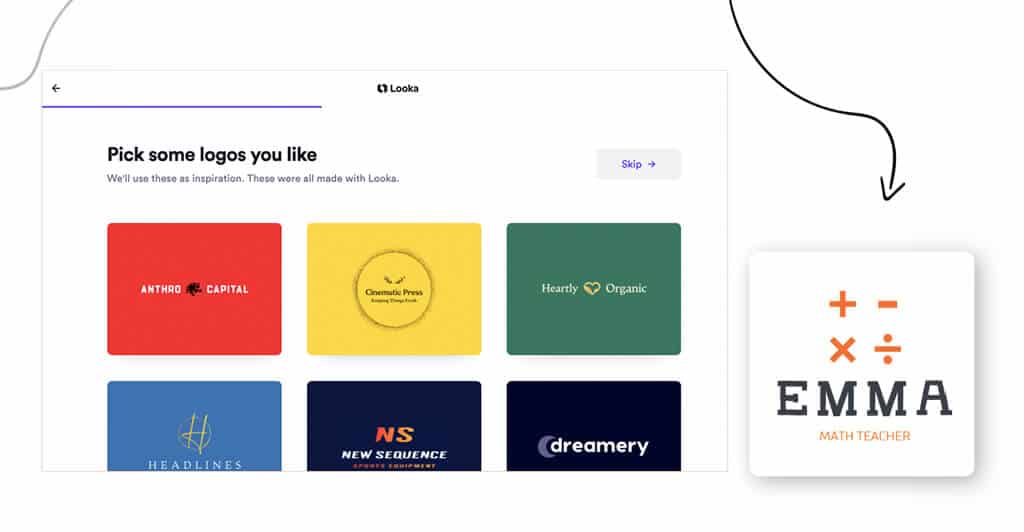Click the gold H monogram above Headlines

(194, 433)
